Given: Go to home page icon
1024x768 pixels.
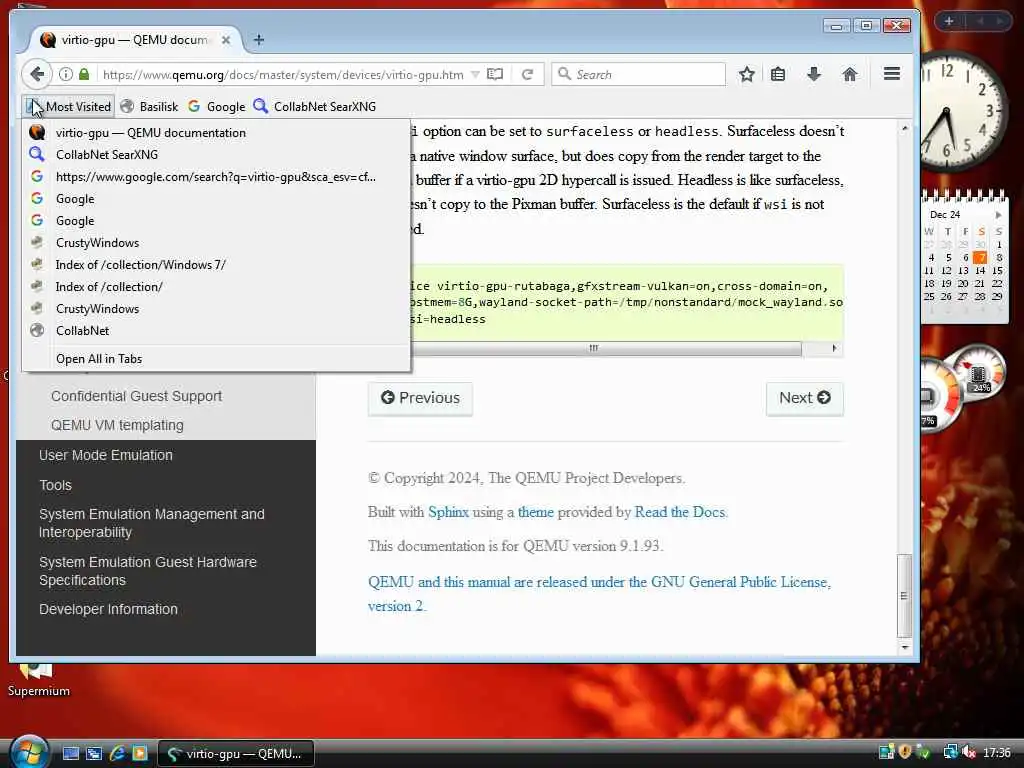Looking at the screenshot, I should (x=850, y=74).
